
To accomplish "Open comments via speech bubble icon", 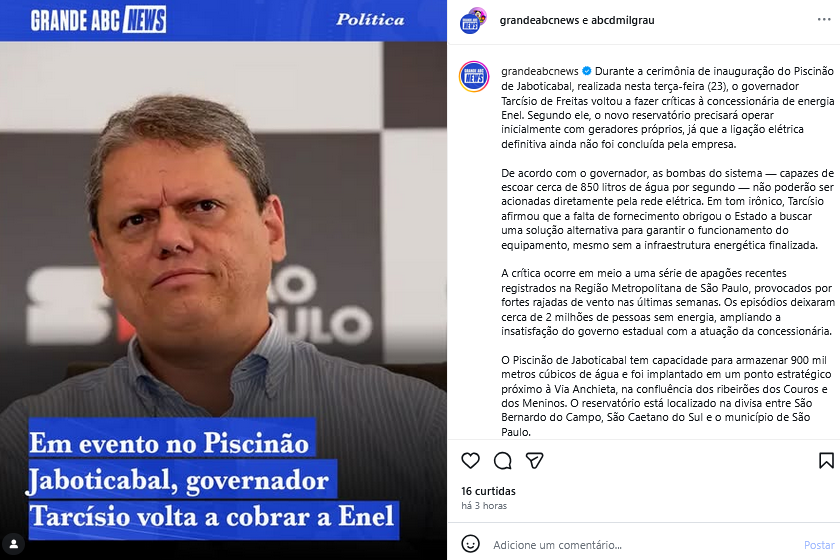I will pos(502,460).
